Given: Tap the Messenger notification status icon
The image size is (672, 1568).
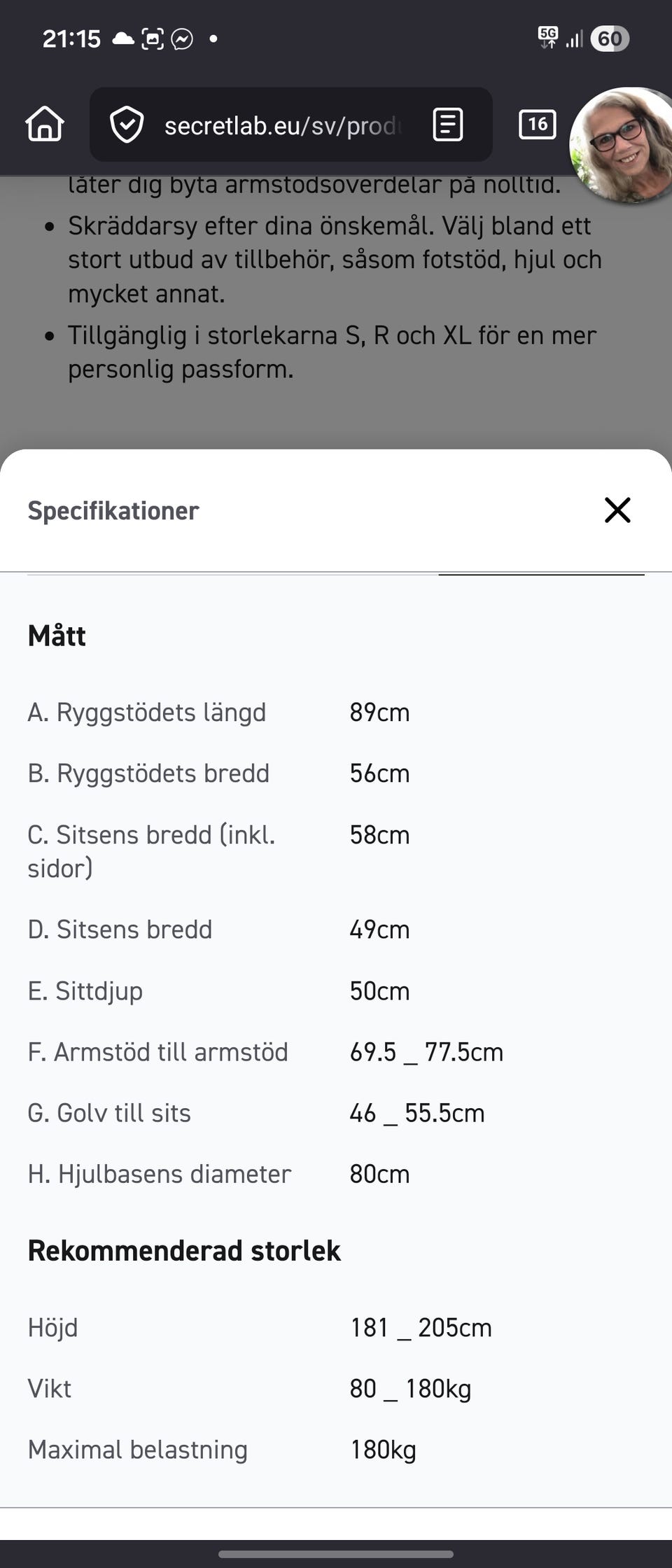Looking at the screenshot, I should [x=182, y=38].
